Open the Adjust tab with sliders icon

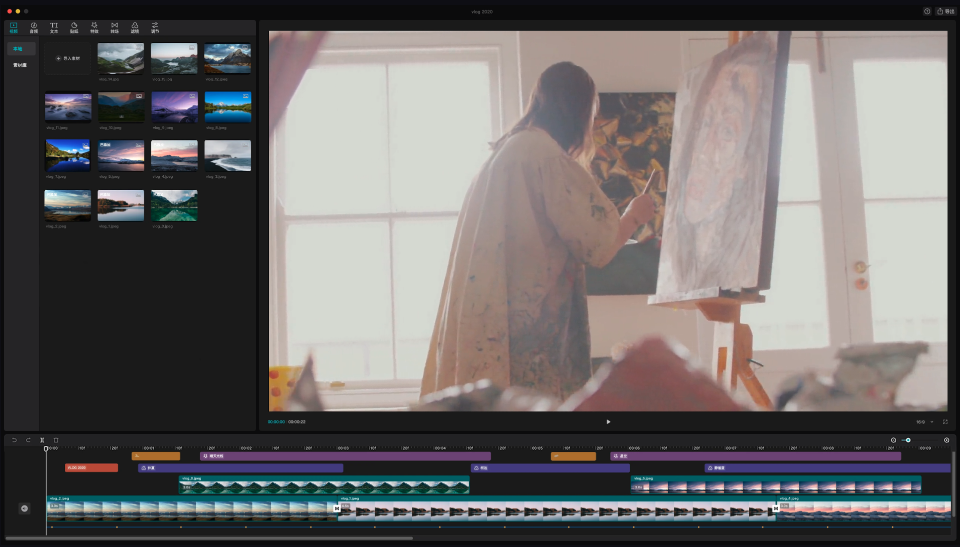pos(155,28)
